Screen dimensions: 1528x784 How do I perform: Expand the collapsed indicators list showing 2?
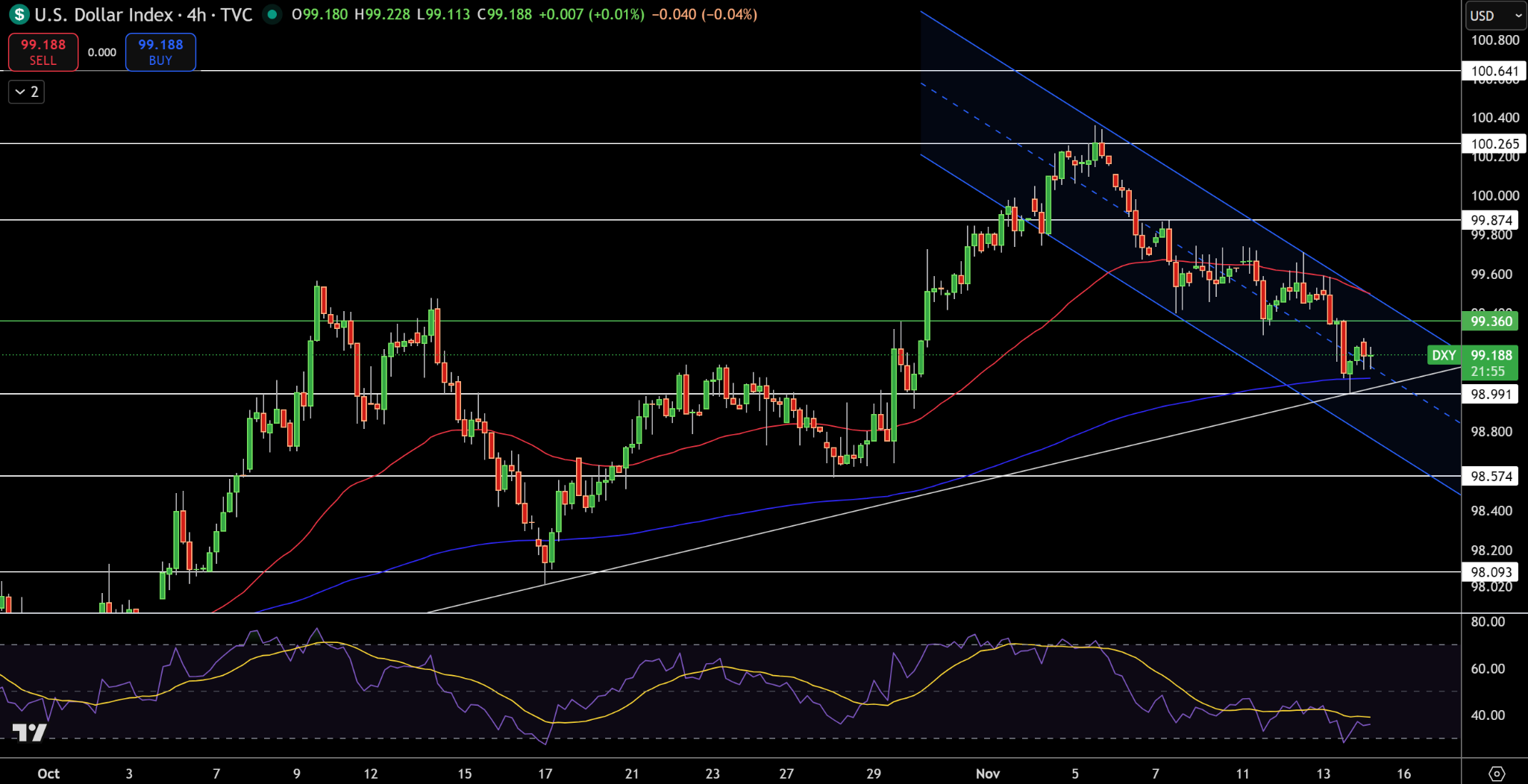click(x=25, y=92)
